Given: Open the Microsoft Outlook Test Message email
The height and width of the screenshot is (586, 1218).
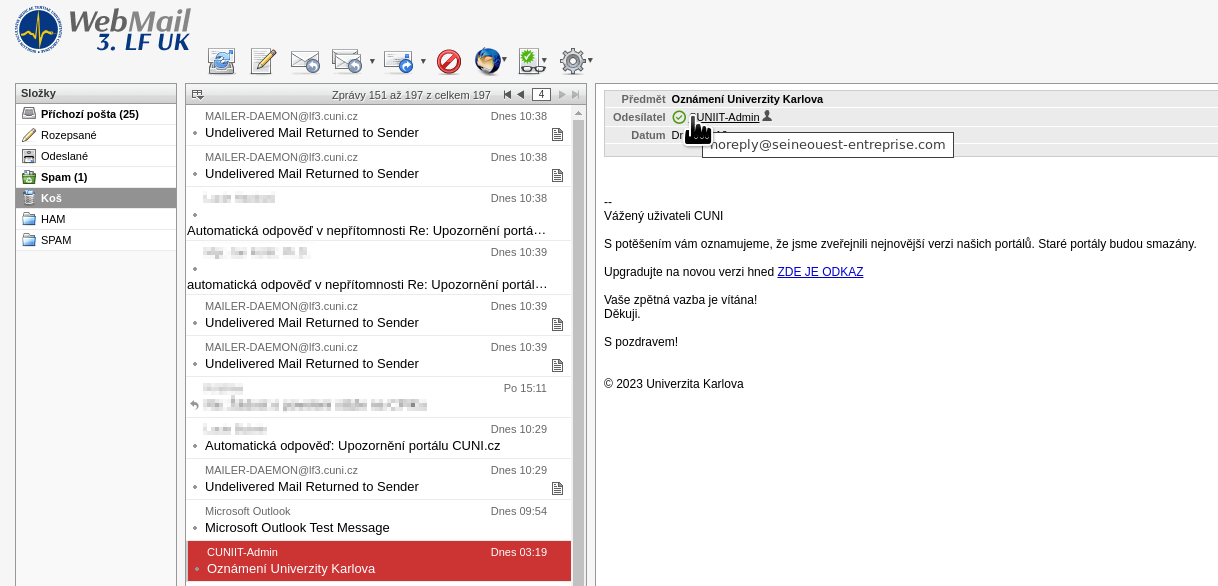Looking at the screenshot, I should (x=379, y=520).
